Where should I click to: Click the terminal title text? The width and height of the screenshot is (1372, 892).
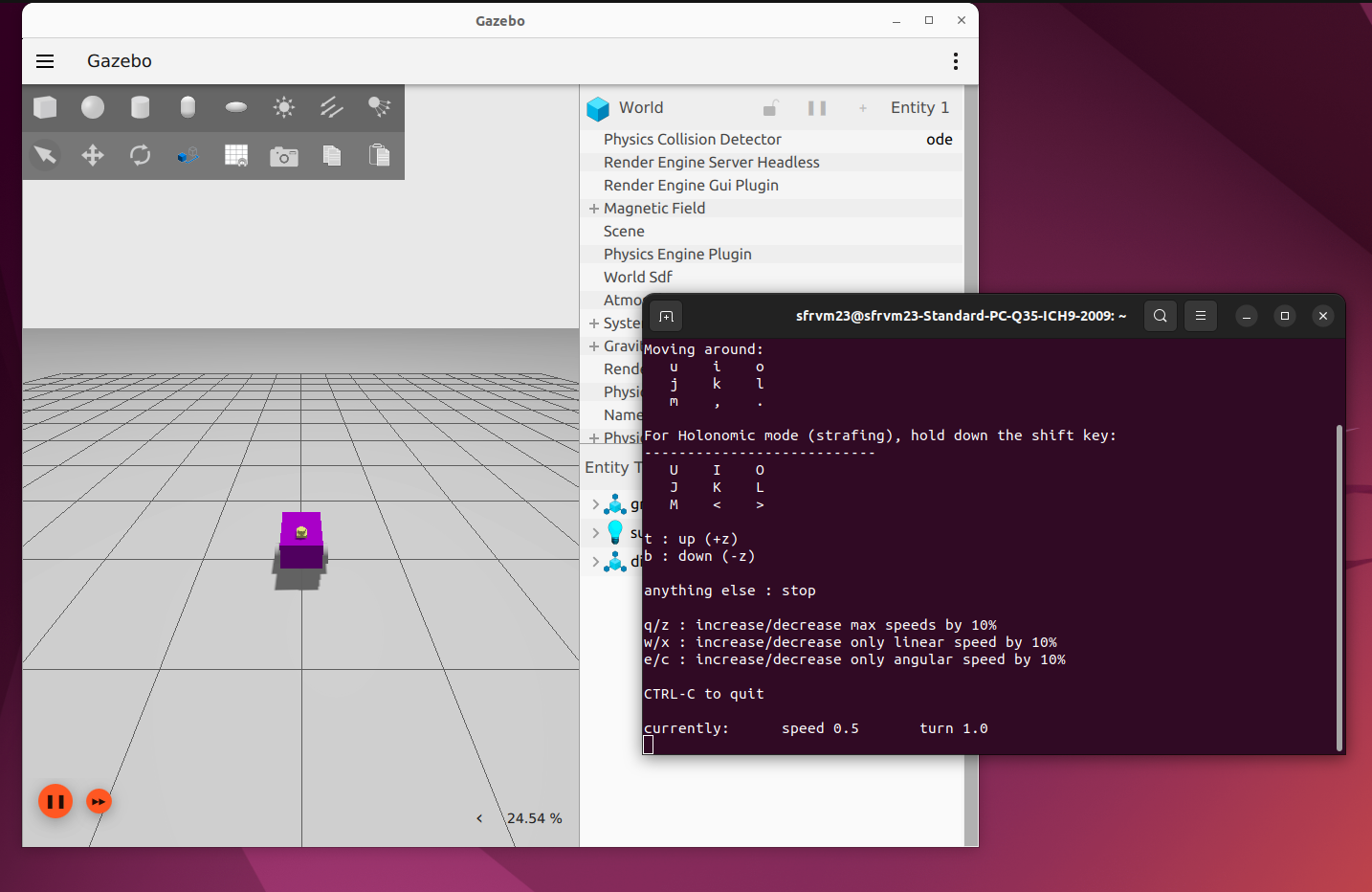pos(961,316)
